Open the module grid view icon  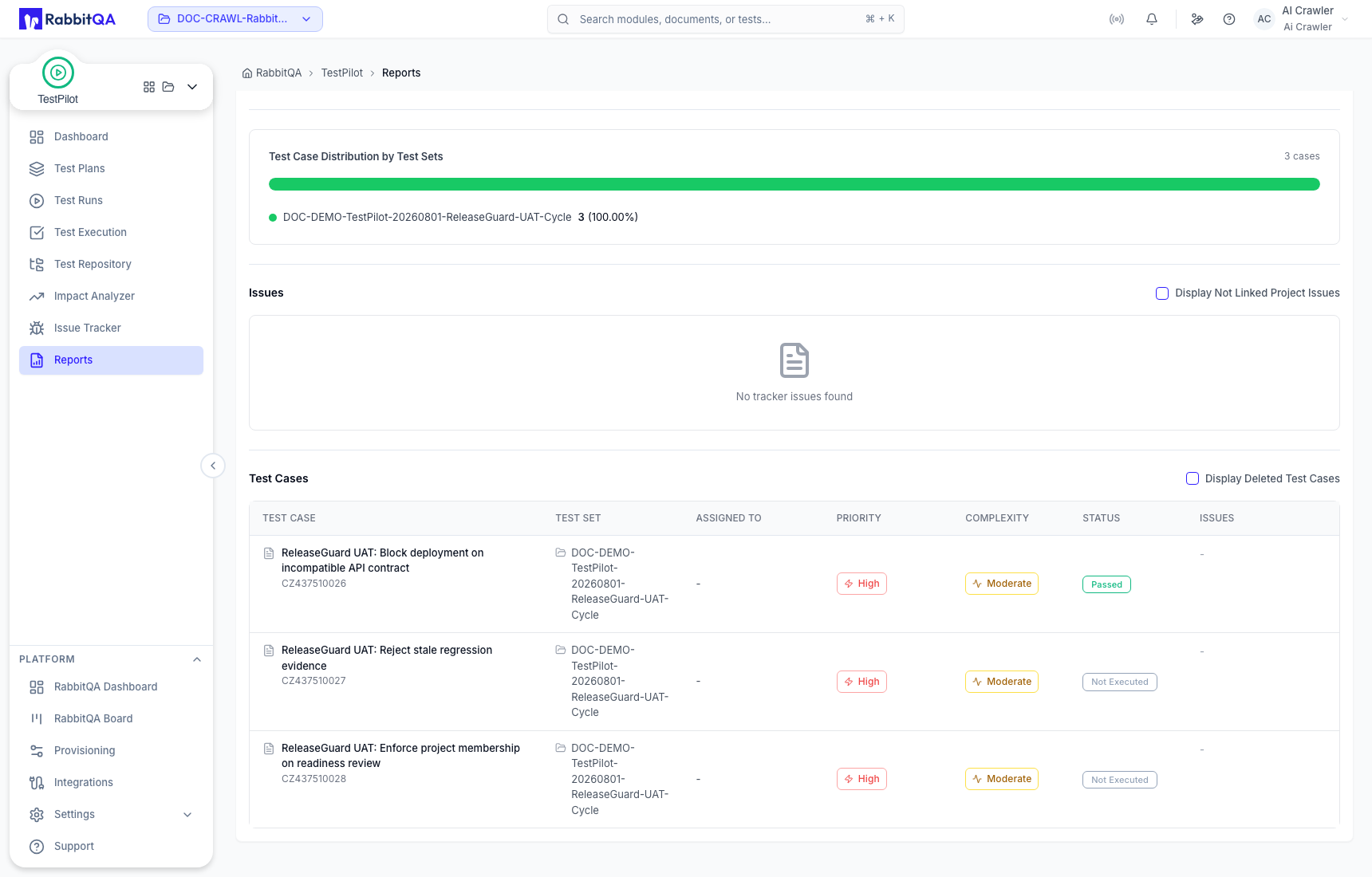149,87
